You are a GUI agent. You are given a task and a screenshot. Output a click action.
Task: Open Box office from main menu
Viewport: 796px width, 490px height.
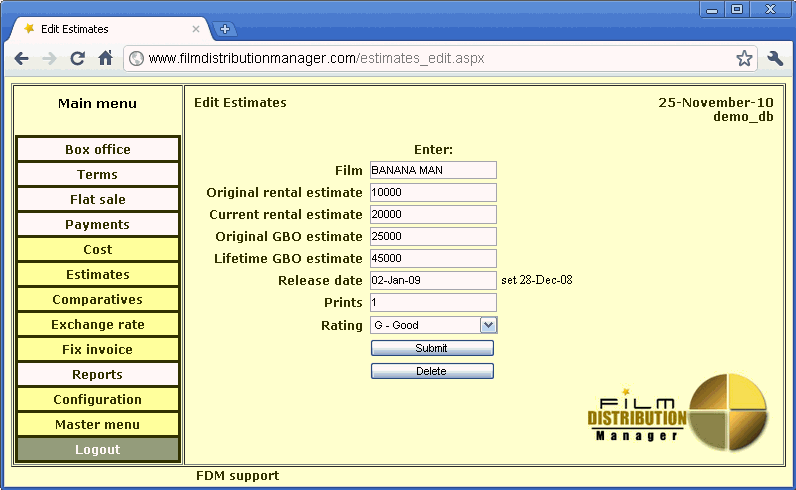(98, 150)
